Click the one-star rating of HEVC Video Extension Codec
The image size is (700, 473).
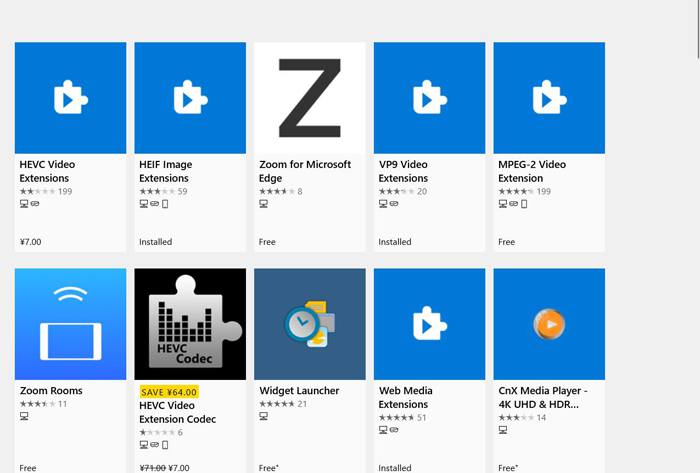[x=157, y=432]
